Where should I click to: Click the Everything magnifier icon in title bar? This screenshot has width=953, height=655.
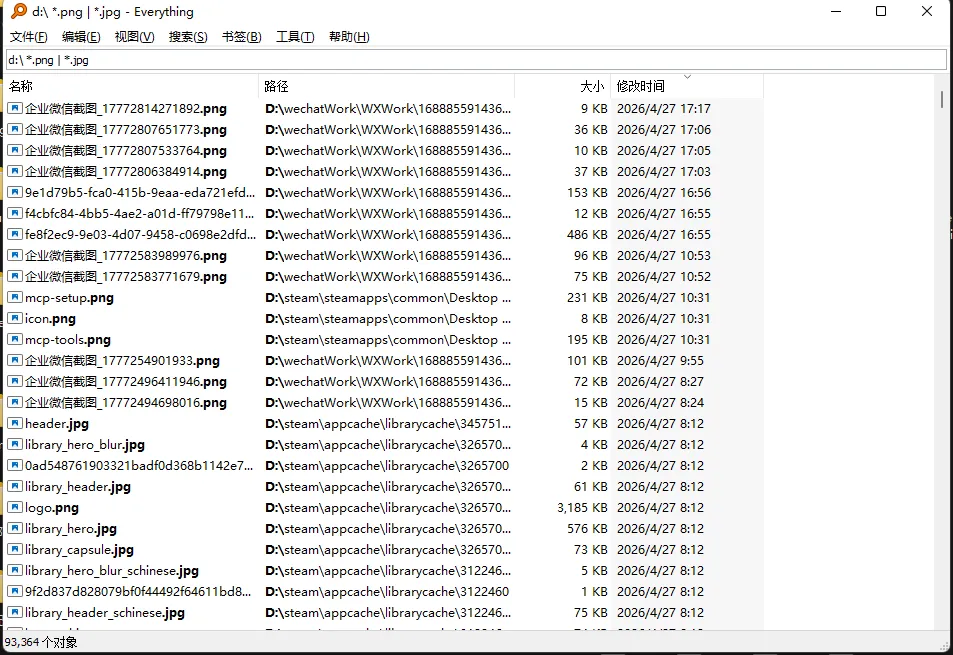[x=18, y=12]
